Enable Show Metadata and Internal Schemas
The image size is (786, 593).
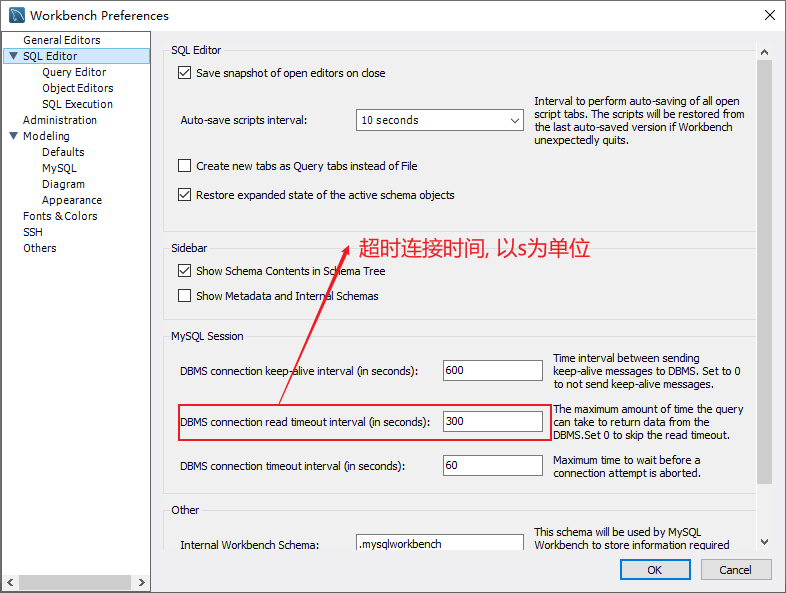coord(184,296)
